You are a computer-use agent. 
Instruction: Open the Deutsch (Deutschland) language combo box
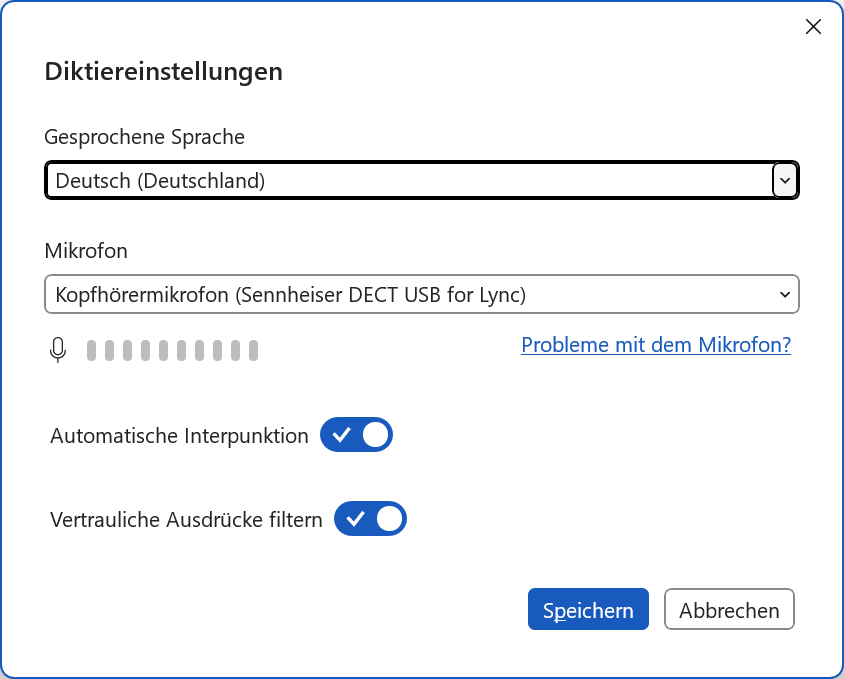coord(410,181)
